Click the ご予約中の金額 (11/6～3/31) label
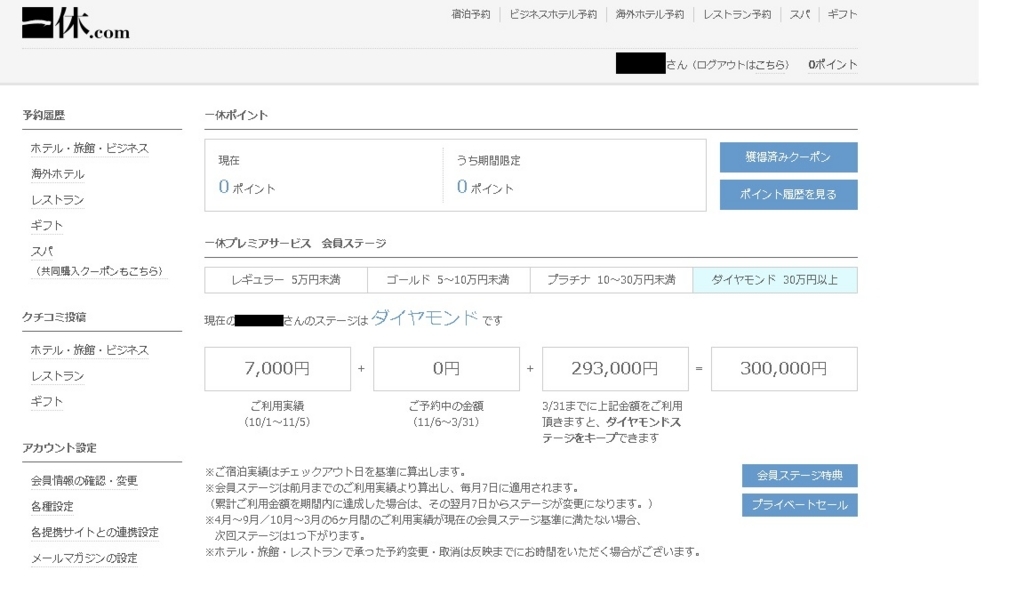 (446, 414)
